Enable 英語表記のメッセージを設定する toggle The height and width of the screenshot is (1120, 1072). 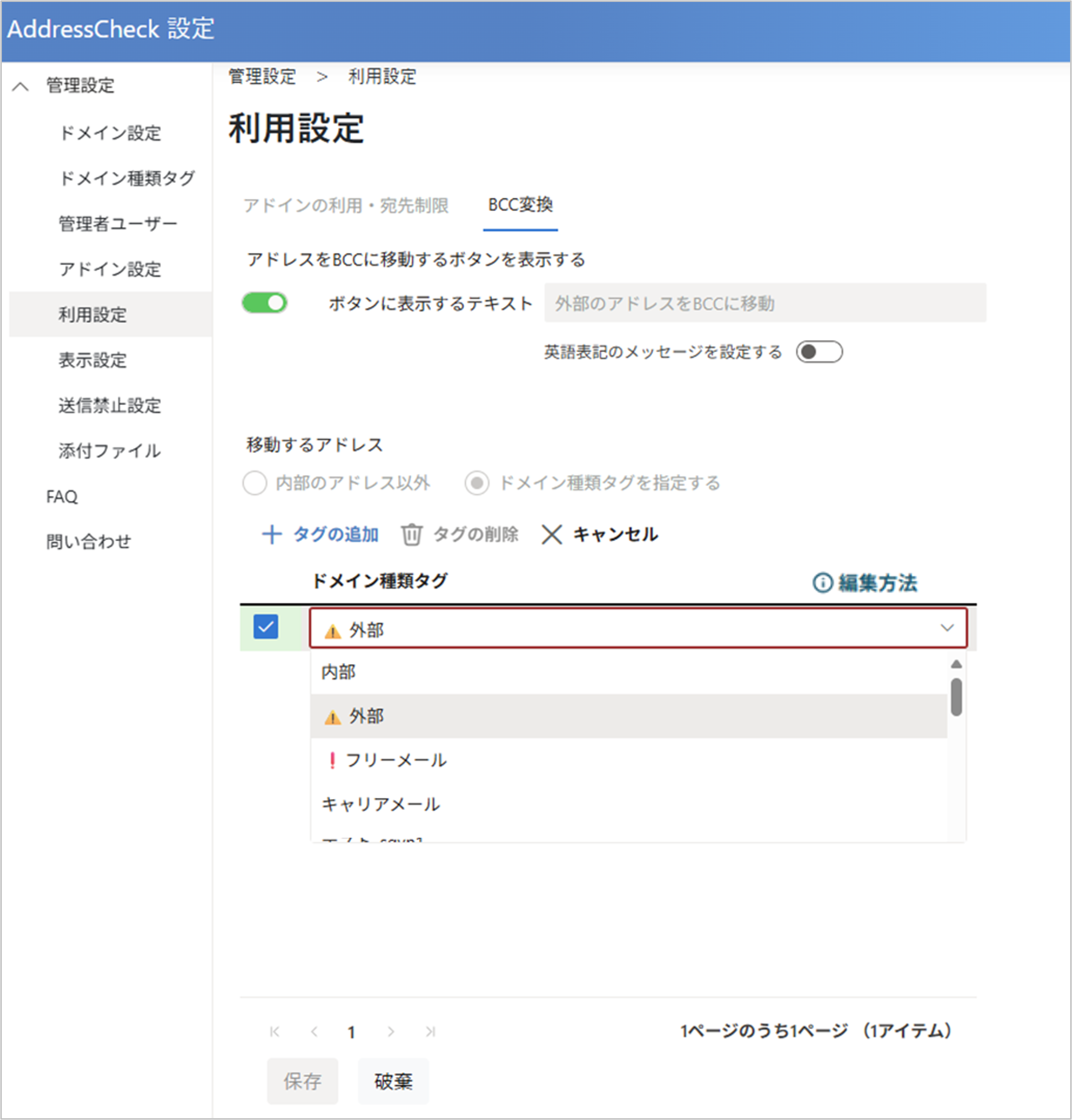[819, 352]
